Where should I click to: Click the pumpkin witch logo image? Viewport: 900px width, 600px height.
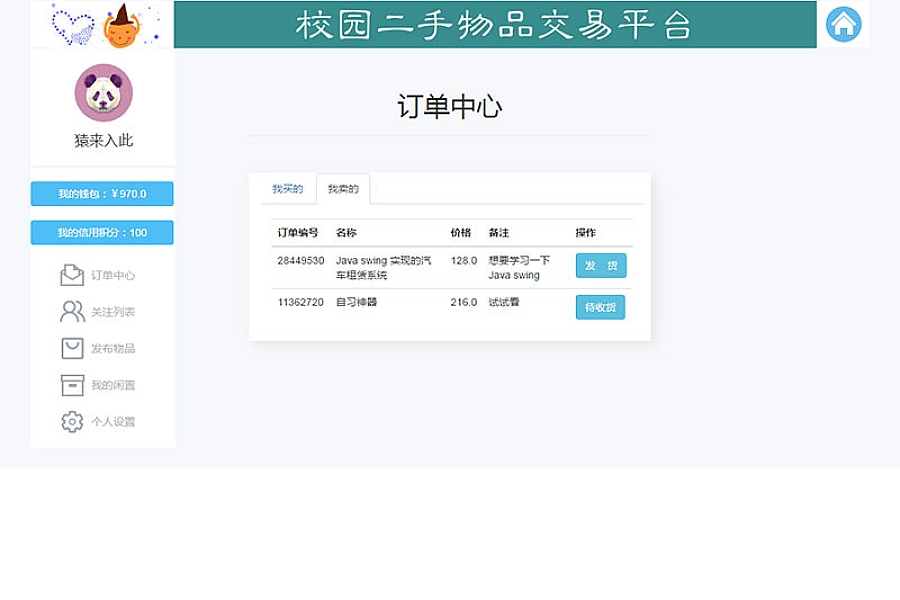tap(121, 26)
